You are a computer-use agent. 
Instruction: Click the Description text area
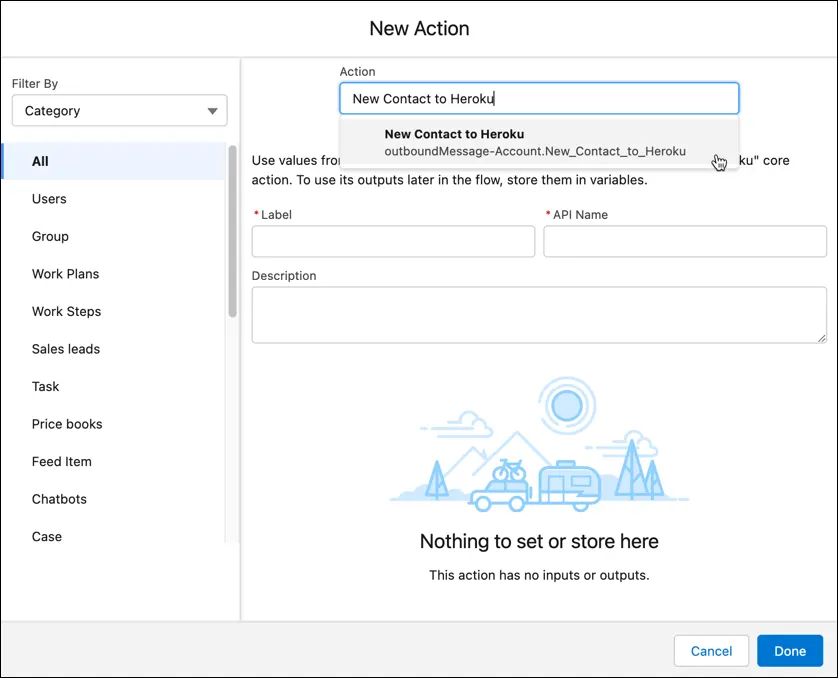pyautogui.click(x=539, y=315)
